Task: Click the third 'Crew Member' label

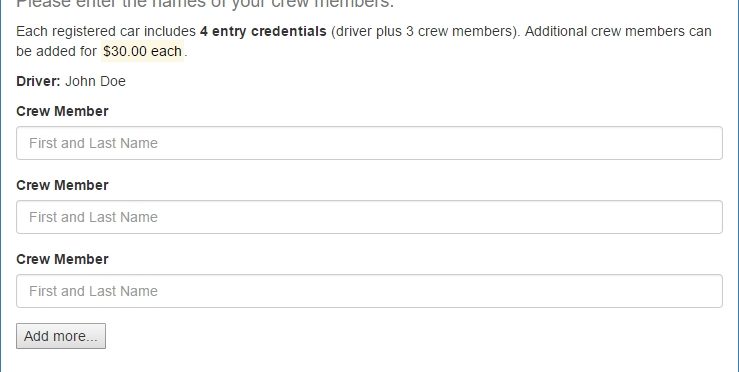Action: point(62,259)
